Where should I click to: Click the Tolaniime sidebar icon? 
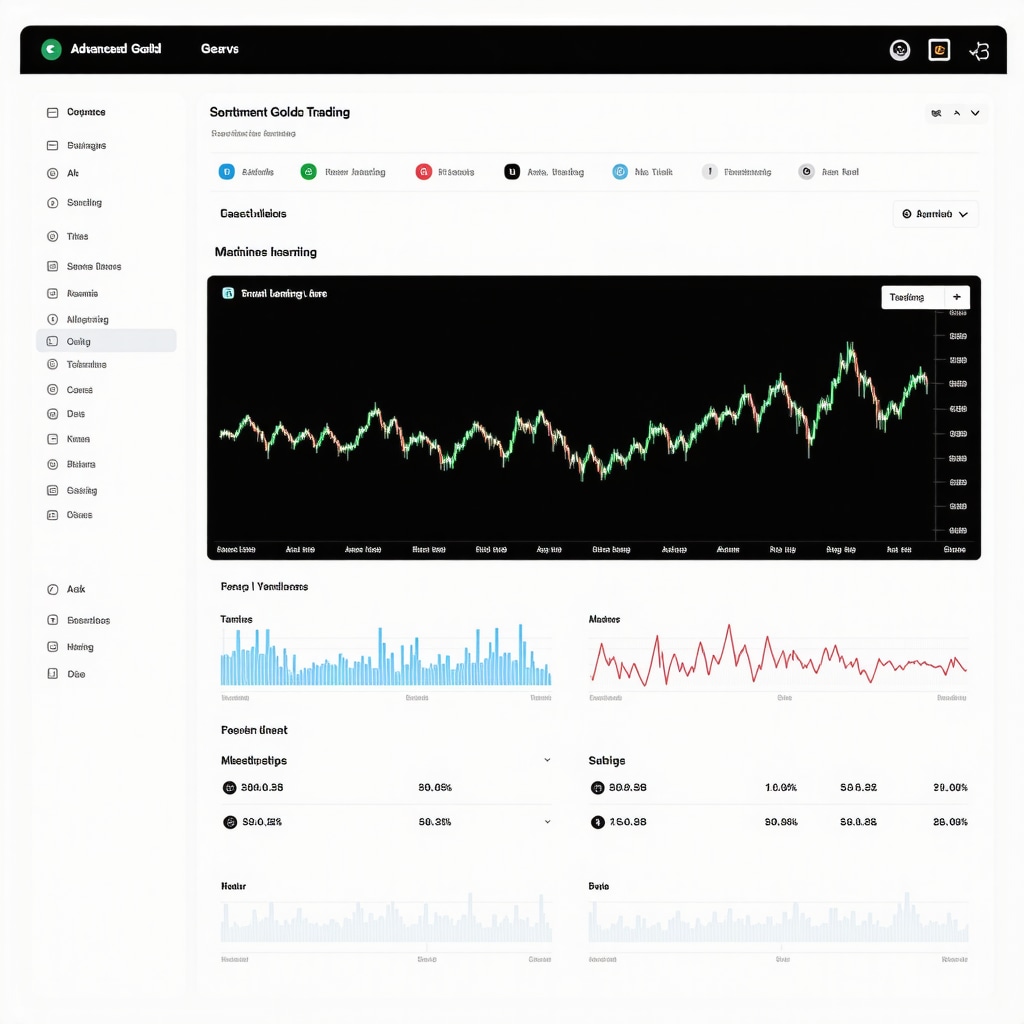point(52,364)
